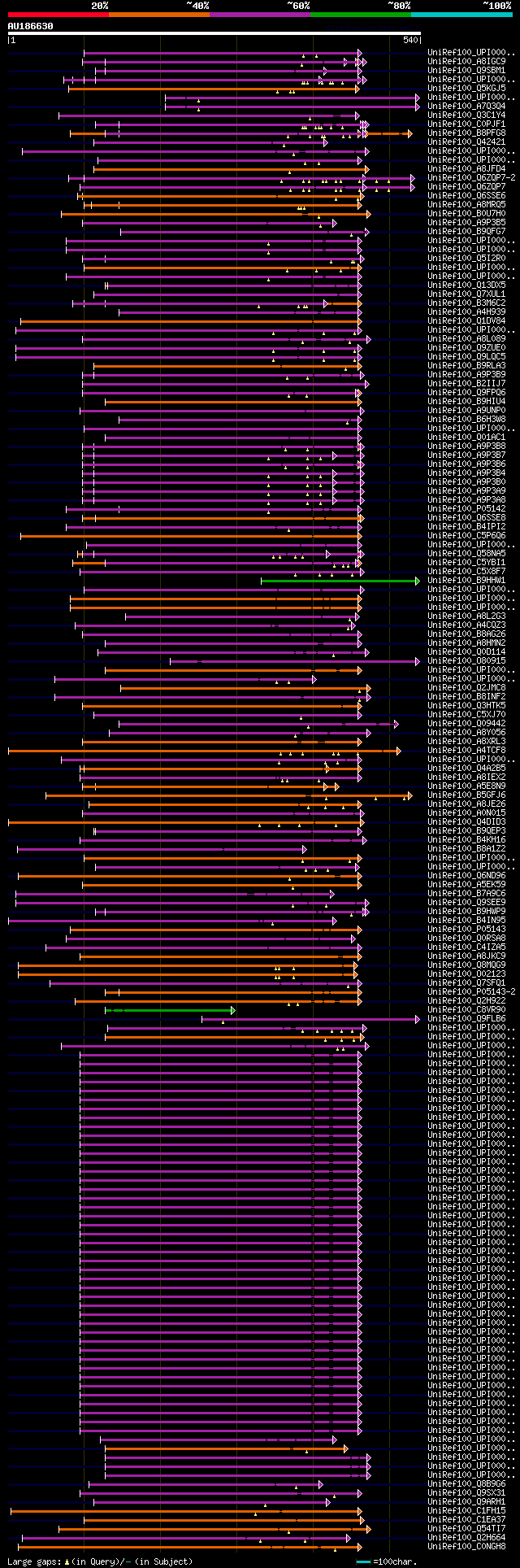Open hit UniRef100_B9HHW1
This screenshot has height=1568, width=520.
coord(466,580)
